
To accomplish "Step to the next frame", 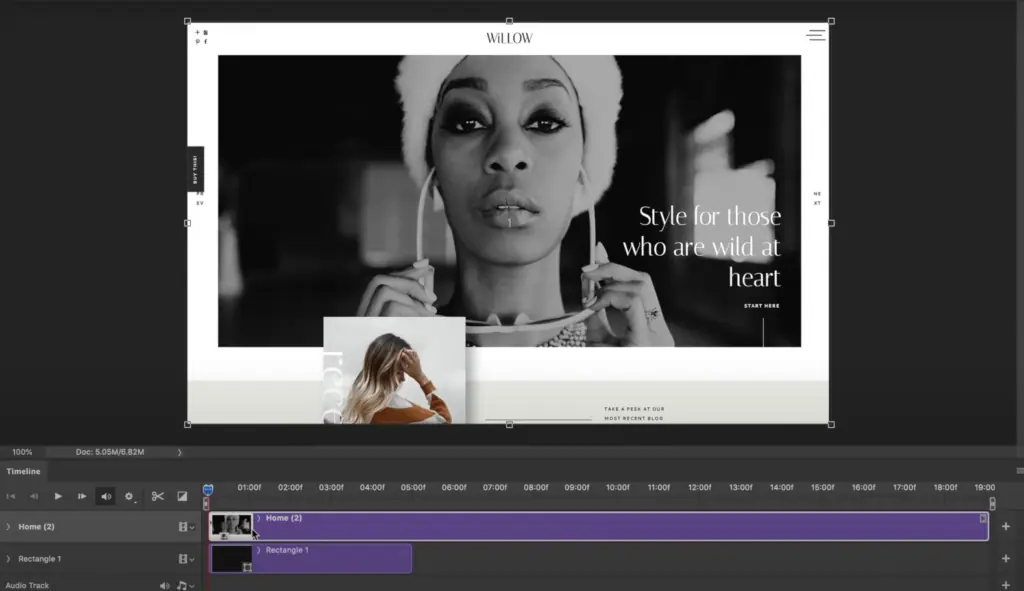I will coord(82,496).
